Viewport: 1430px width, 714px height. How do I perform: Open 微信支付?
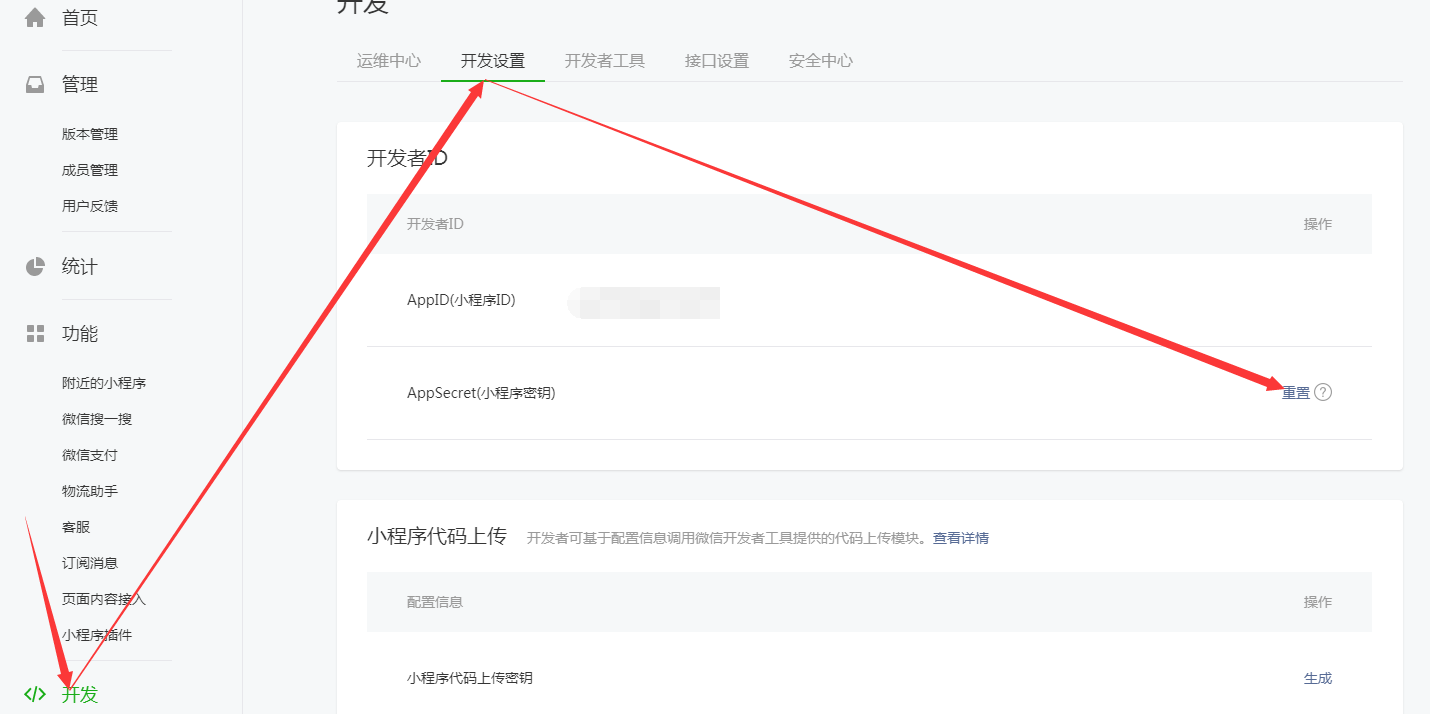coord(90,455)
